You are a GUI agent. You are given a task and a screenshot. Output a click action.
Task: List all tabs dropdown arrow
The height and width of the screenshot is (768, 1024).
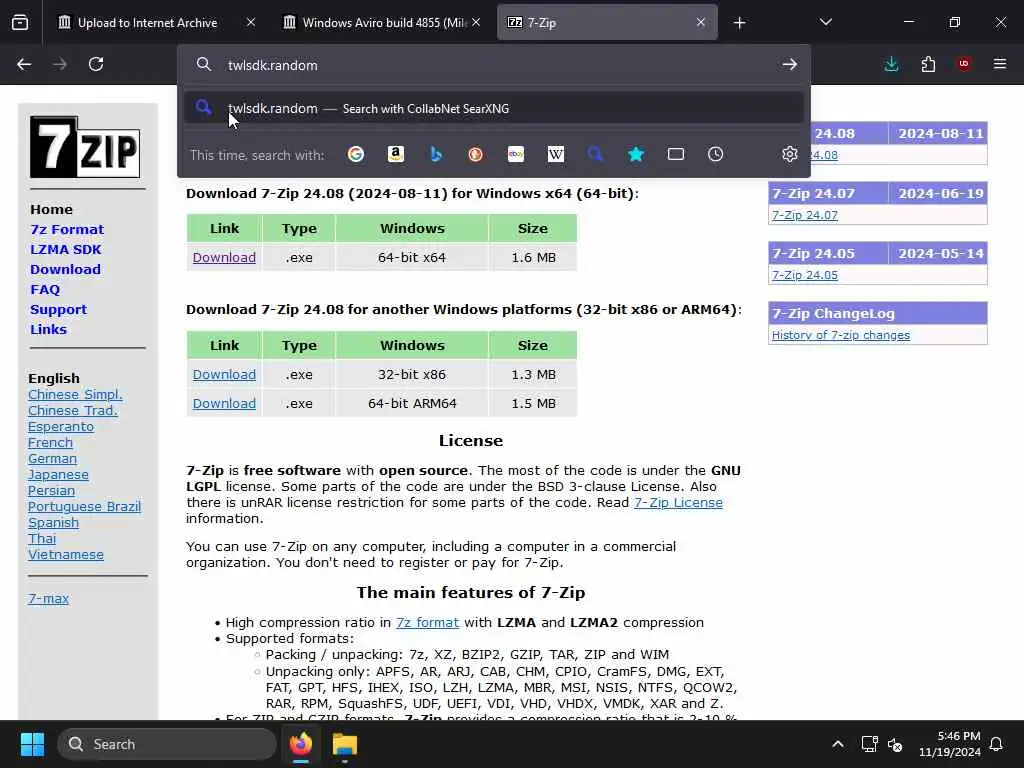point(825,23)
